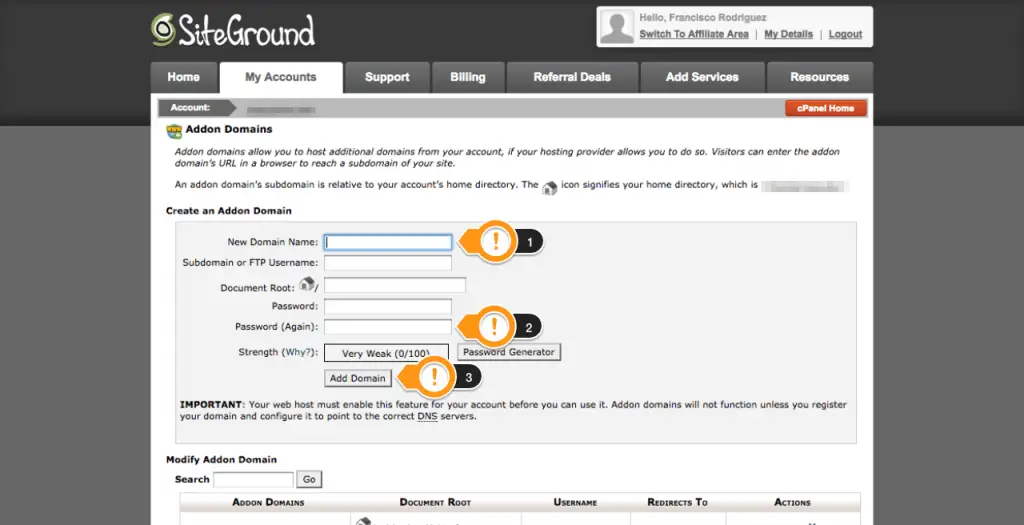Click the underlined DNS abbreviation
This screenshot has width=1024, height=525.
pyautogui.click(x=425, y=416)
